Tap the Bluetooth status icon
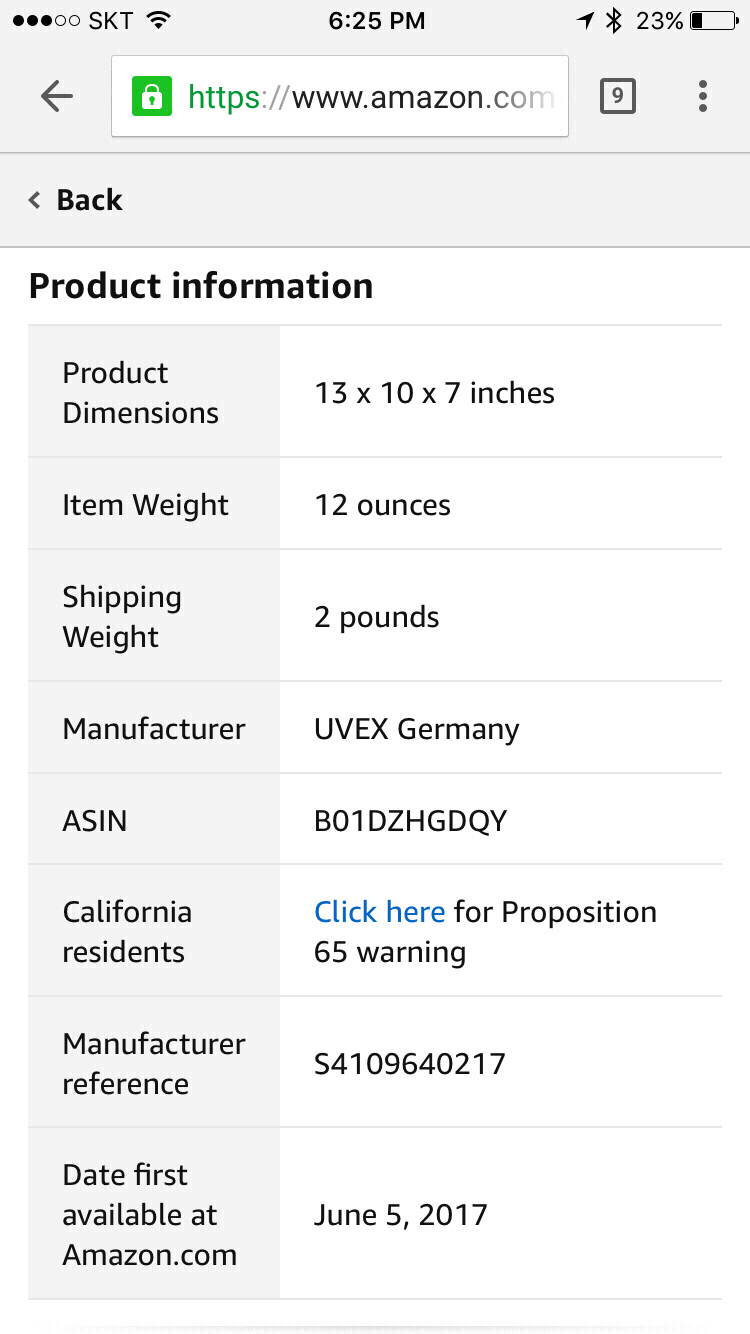 [x=614, y=20]
